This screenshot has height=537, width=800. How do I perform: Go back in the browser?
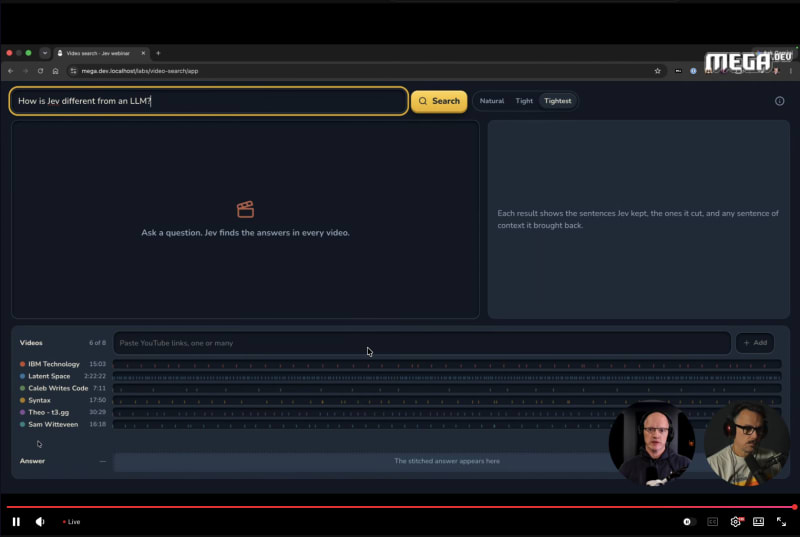[11, 71]
